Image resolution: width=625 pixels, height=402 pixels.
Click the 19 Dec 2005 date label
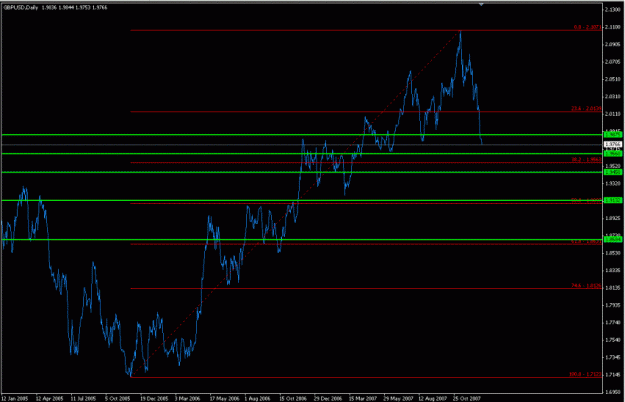coord(154,398)
